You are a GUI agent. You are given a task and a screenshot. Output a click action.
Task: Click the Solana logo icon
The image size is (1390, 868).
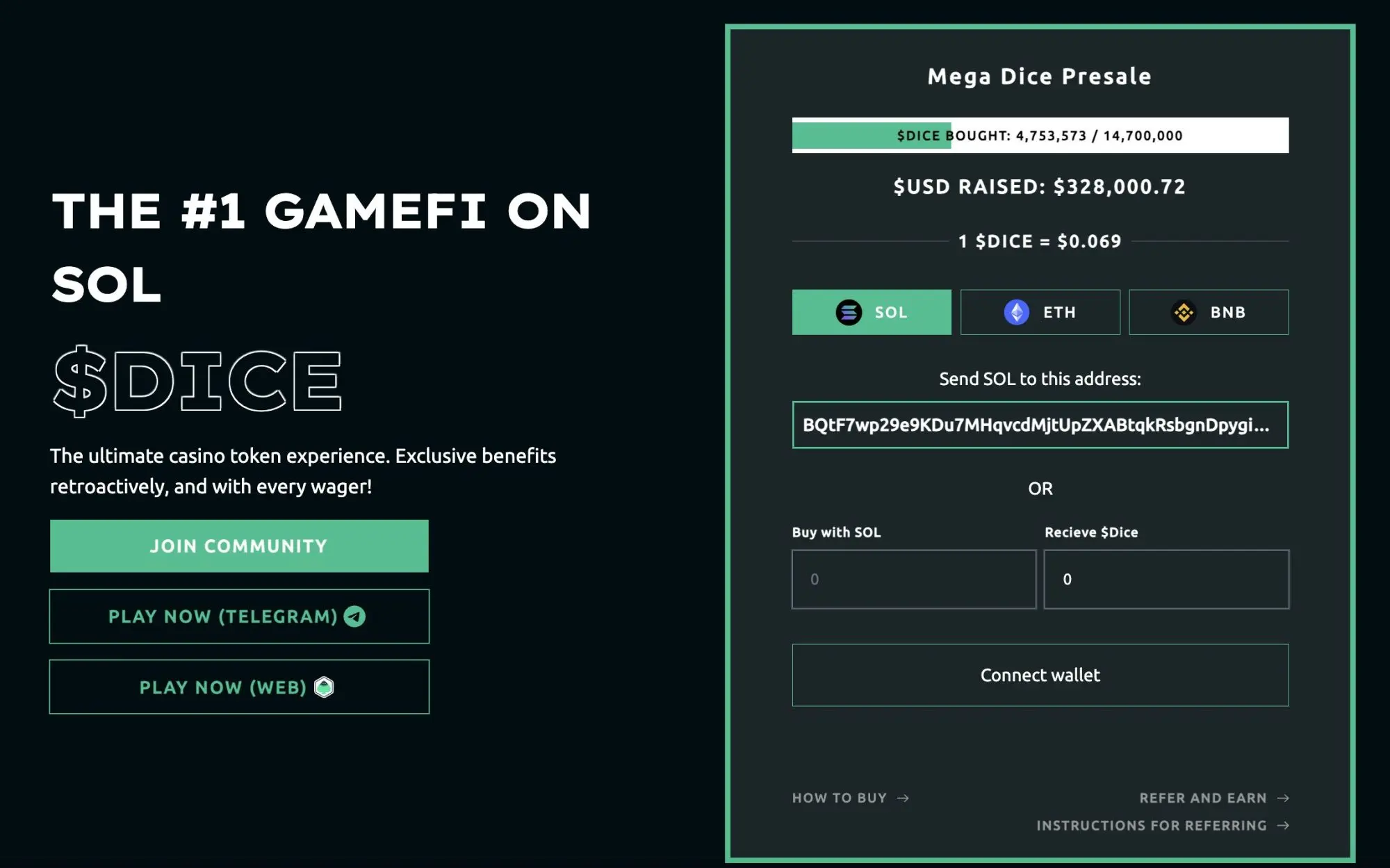849,313
